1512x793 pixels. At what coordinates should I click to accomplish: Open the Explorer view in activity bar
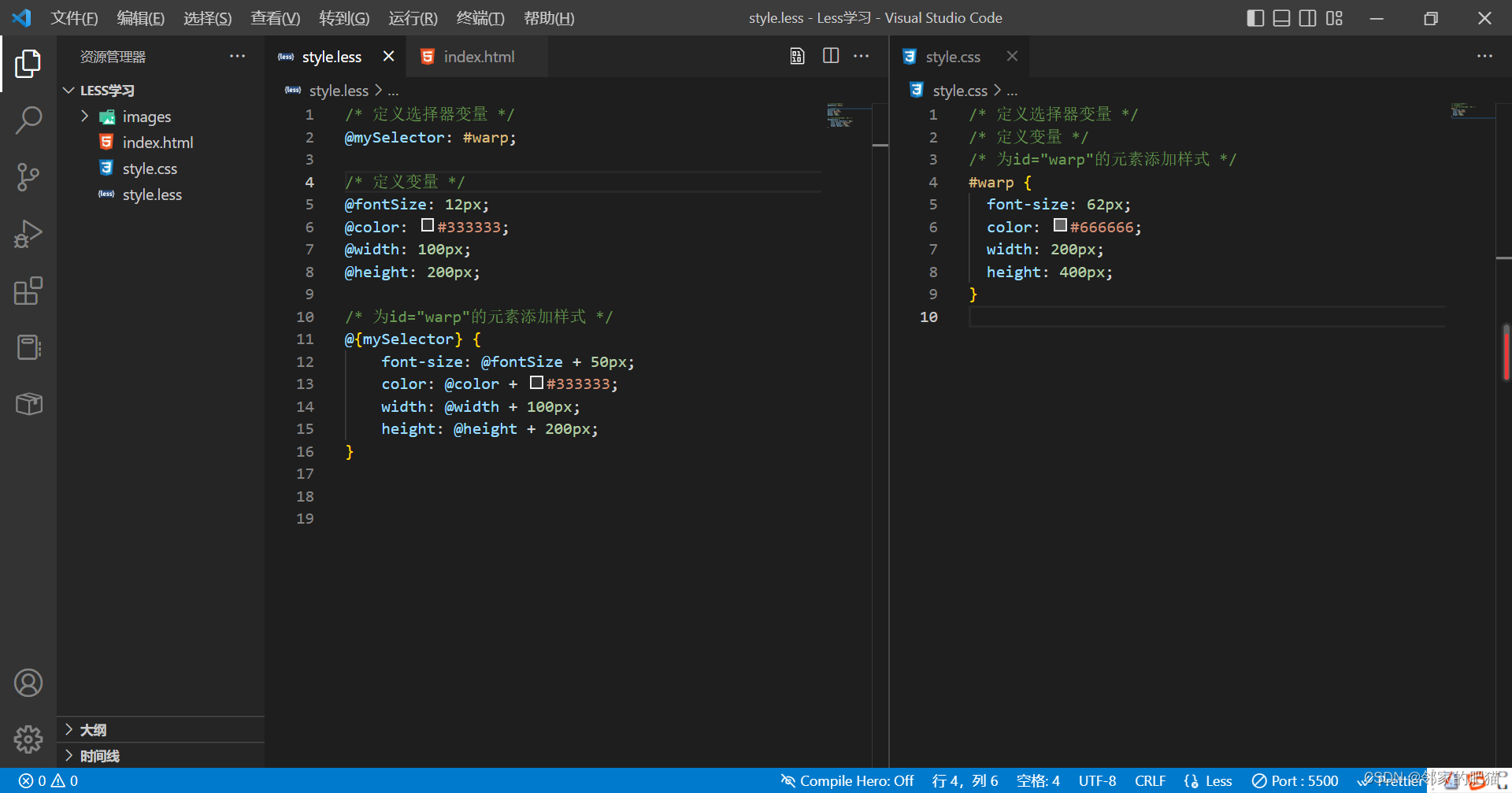(x=28, y=64)
